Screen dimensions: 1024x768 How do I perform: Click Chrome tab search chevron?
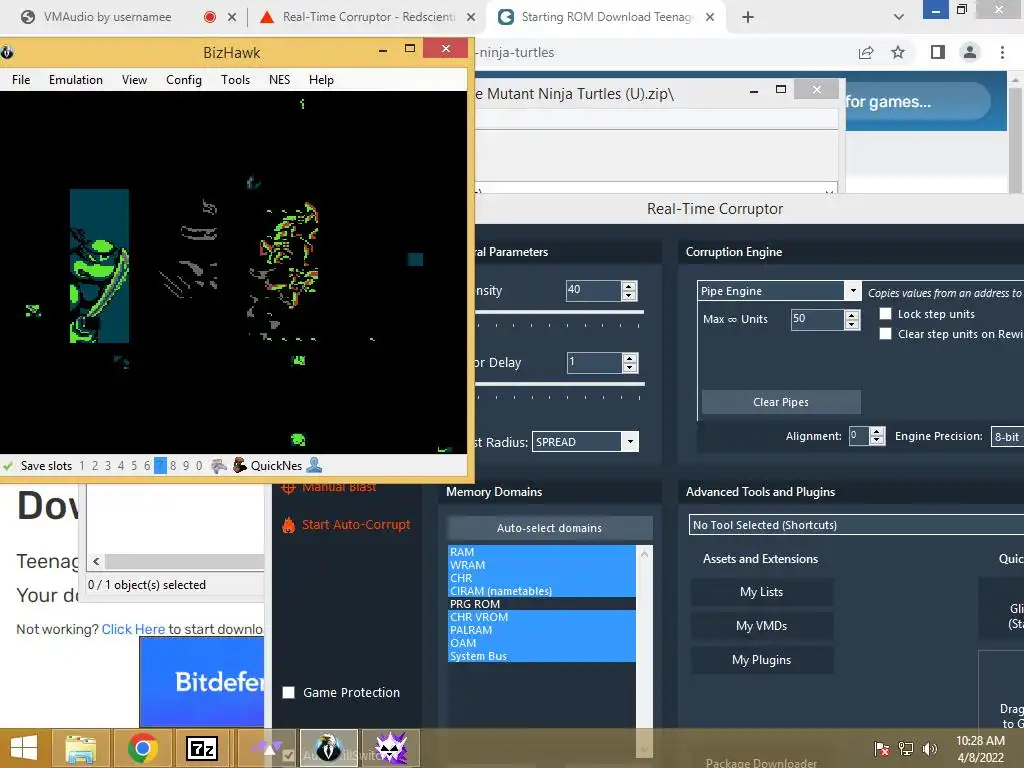899,17
